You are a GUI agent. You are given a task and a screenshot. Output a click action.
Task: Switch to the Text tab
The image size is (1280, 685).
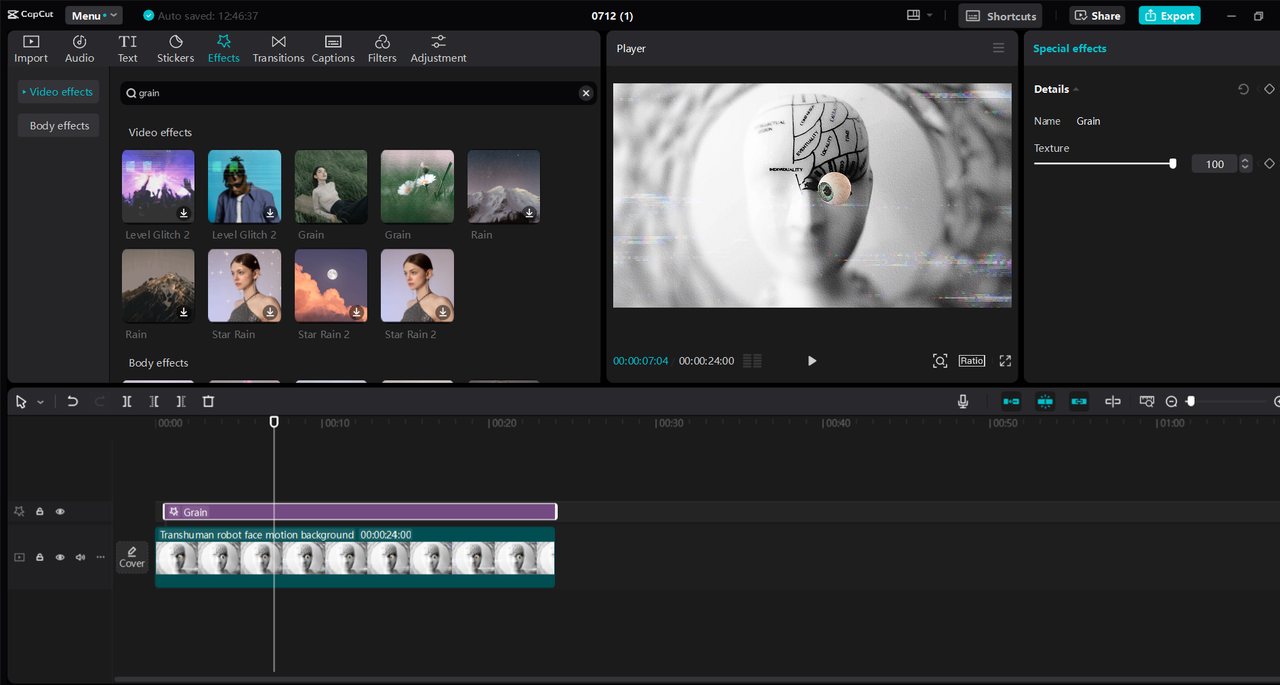pyautogui.click(x=128, y=49)
